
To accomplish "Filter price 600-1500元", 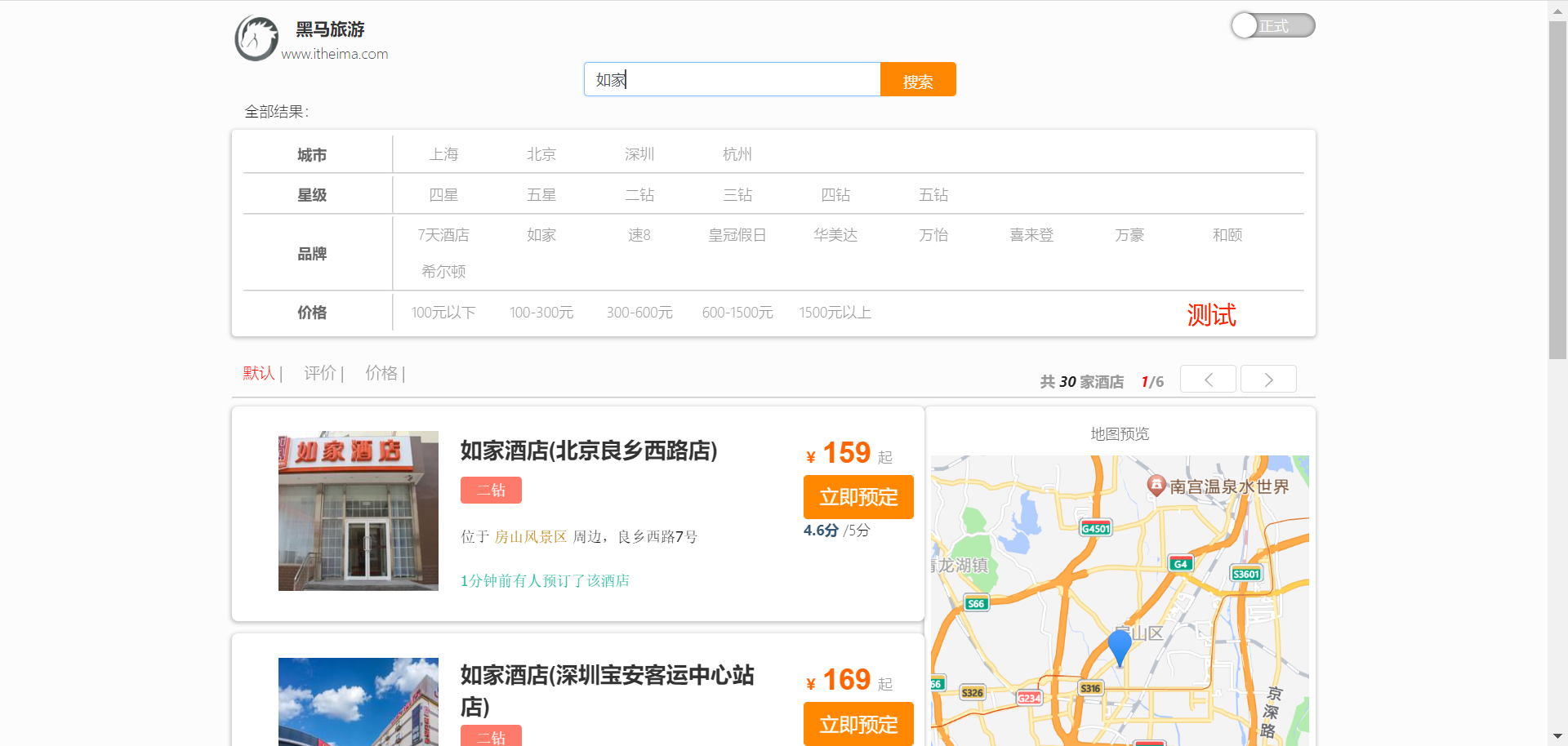I will coord(737,313).
